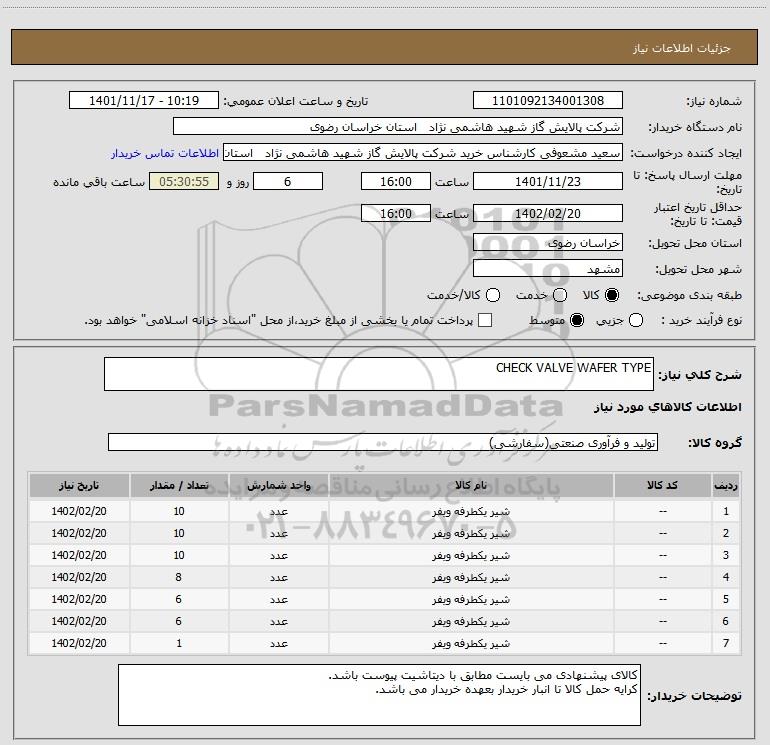Image resolution: width=770 pixels, height=745 pixels.
Task: Click remaining days field showing 6
Action: (x=288, y=181)
